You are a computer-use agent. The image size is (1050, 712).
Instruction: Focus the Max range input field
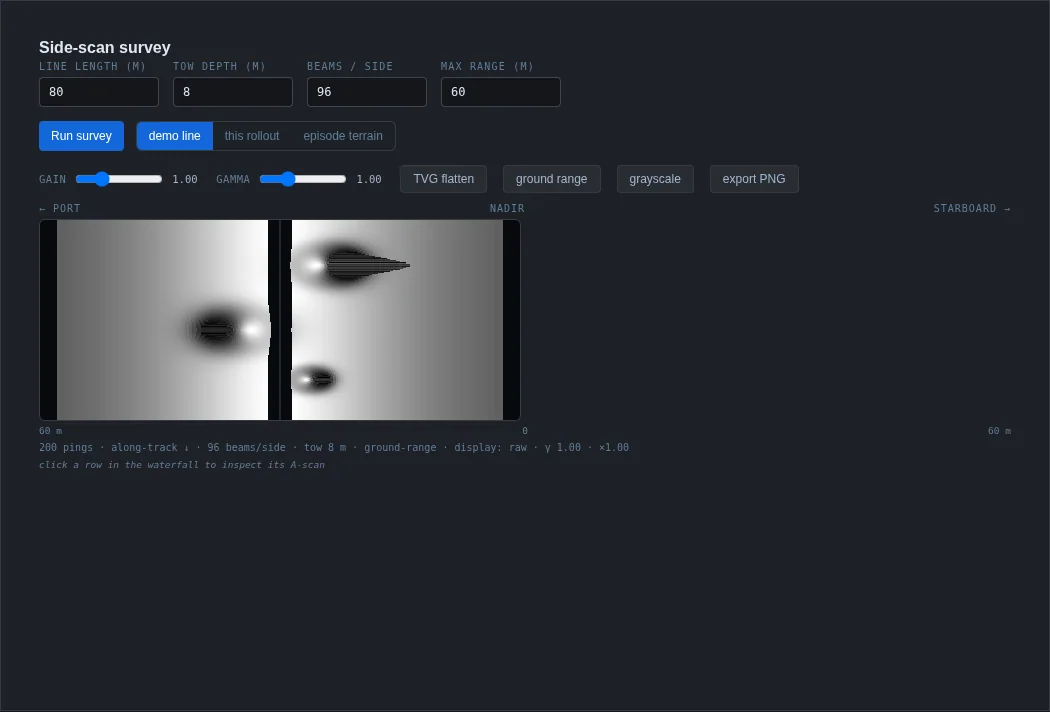click(x=501, y=92)
